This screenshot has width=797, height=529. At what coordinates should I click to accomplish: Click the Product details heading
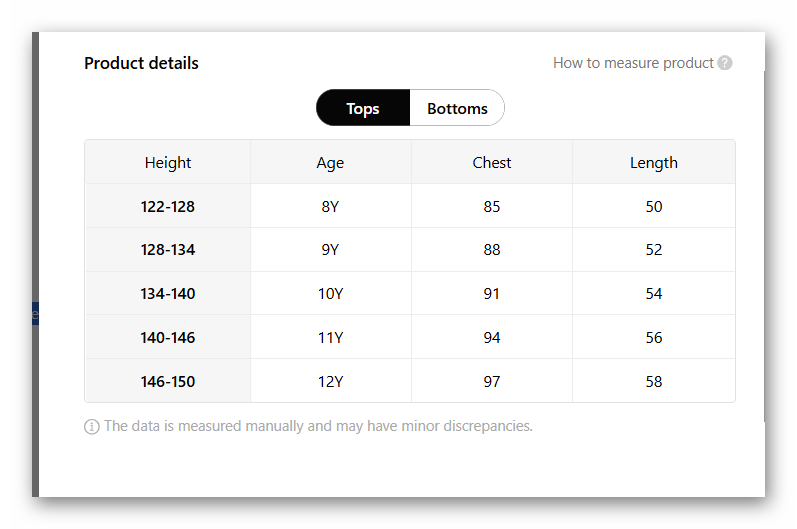[x=141, y=63]
